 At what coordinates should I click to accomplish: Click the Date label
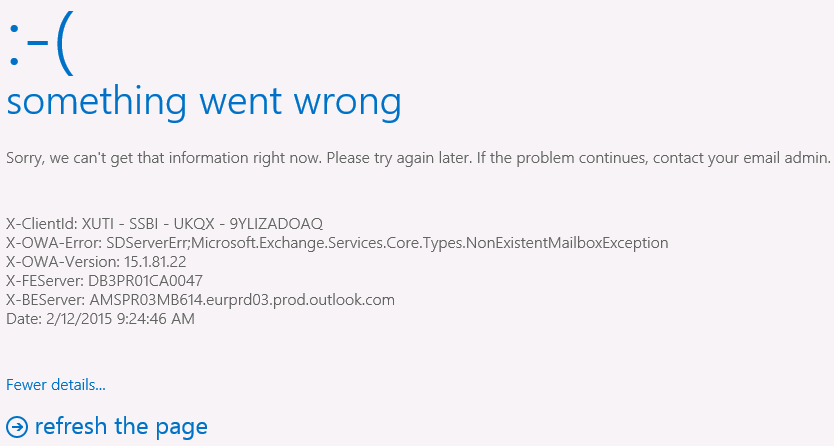tap(21, 319)
